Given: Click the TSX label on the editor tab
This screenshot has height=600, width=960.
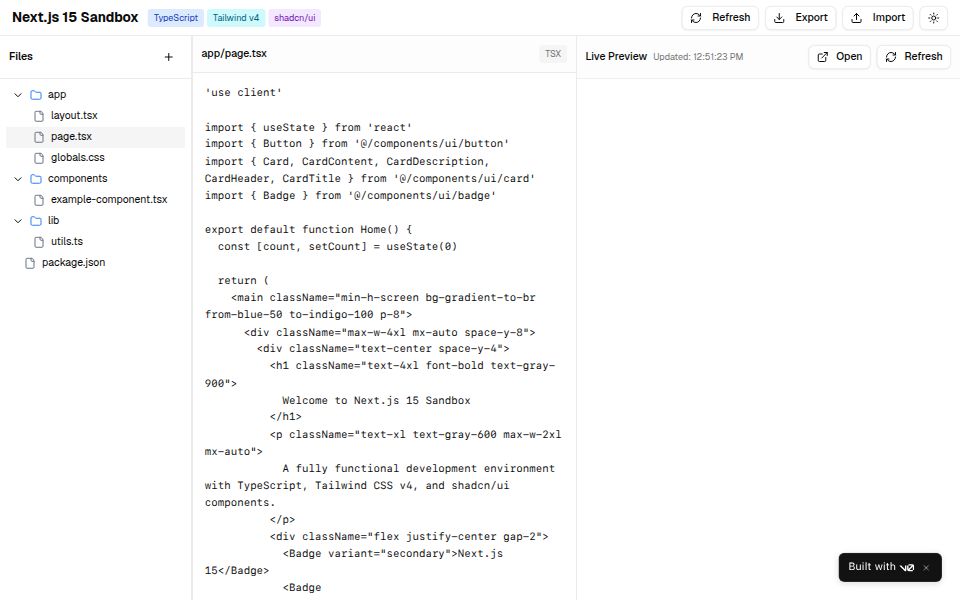Looking at the screenshot, I should [553, 53].
